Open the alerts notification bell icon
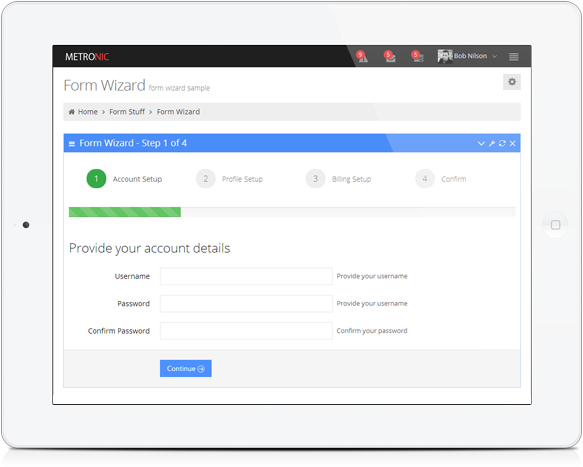 362,57
